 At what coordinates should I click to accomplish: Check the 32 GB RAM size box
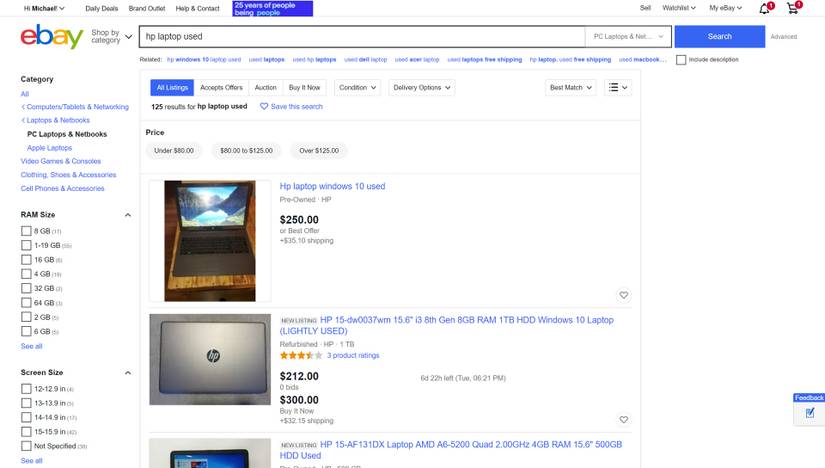coord(26,288)
